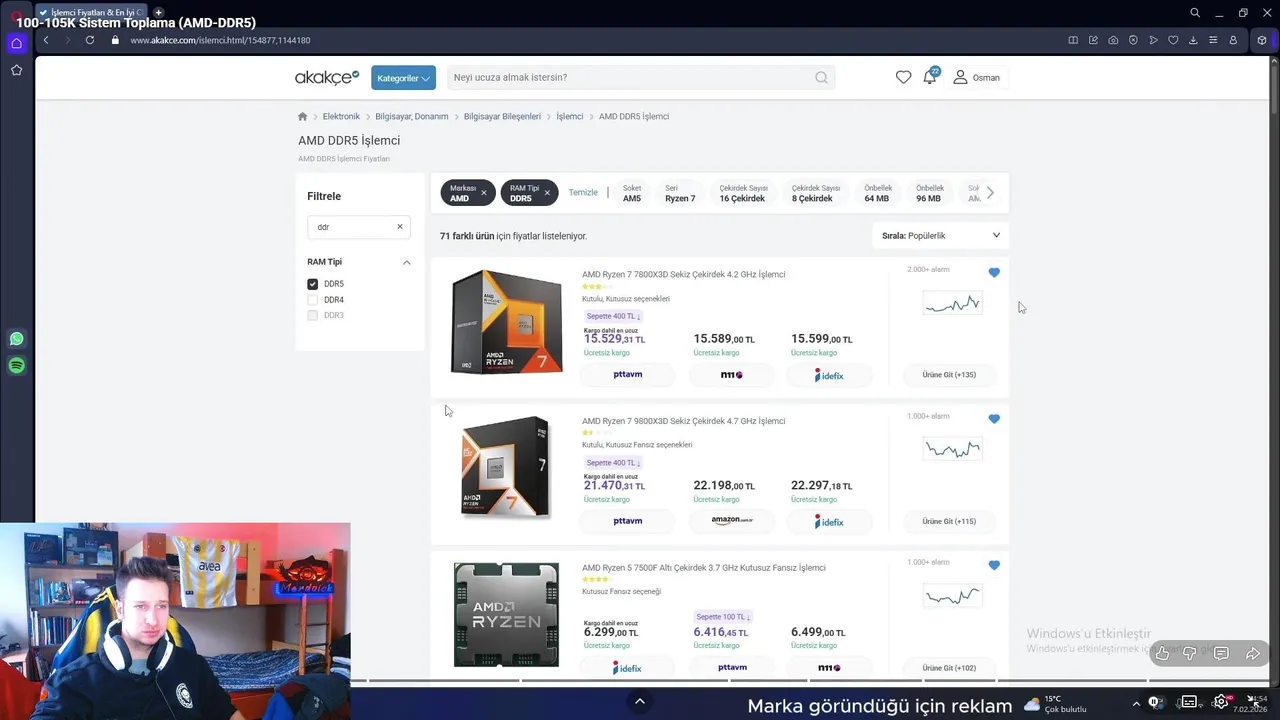Show more filter chips with right arrow

[x=990, y=193]
